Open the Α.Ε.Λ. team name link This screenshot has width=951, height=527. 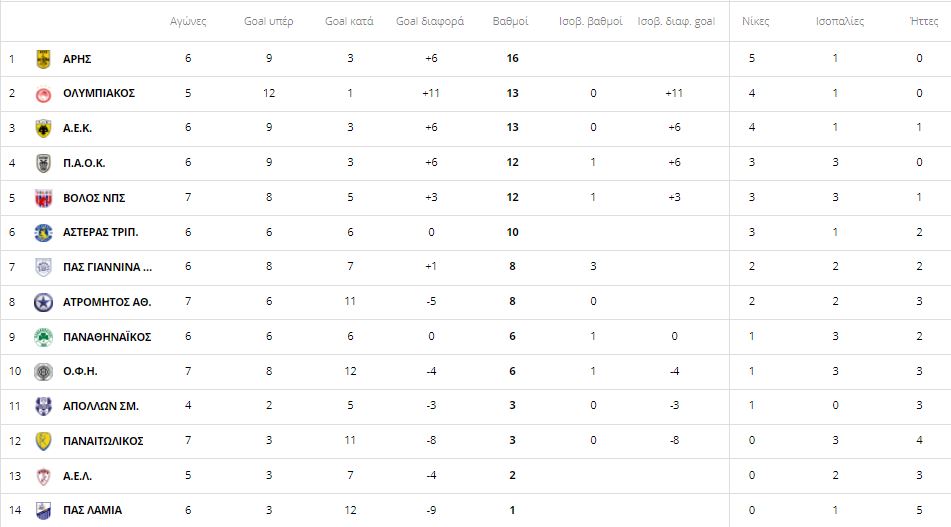point(78,476)
